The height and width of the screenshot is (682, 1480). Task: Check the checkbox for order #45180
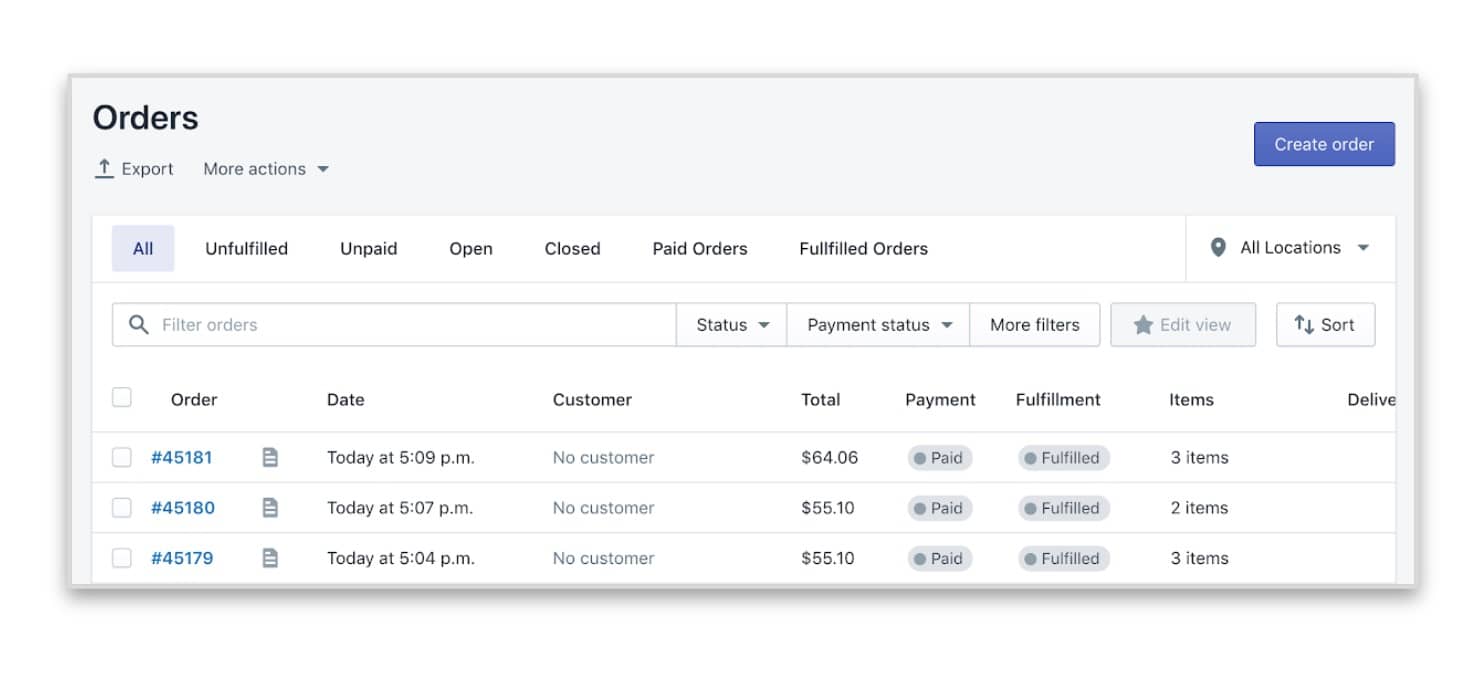pos(121,507)
